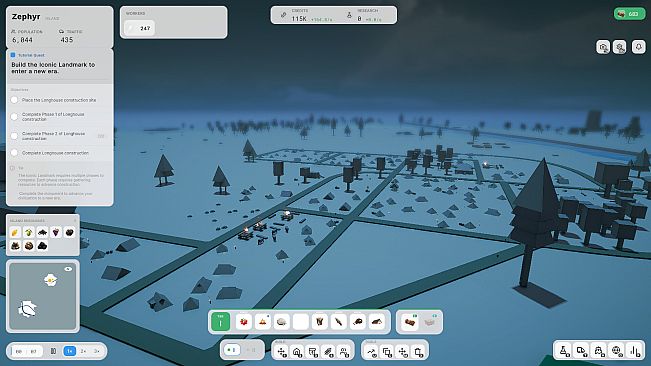Select the brown hut building icon

pos(377,322)
